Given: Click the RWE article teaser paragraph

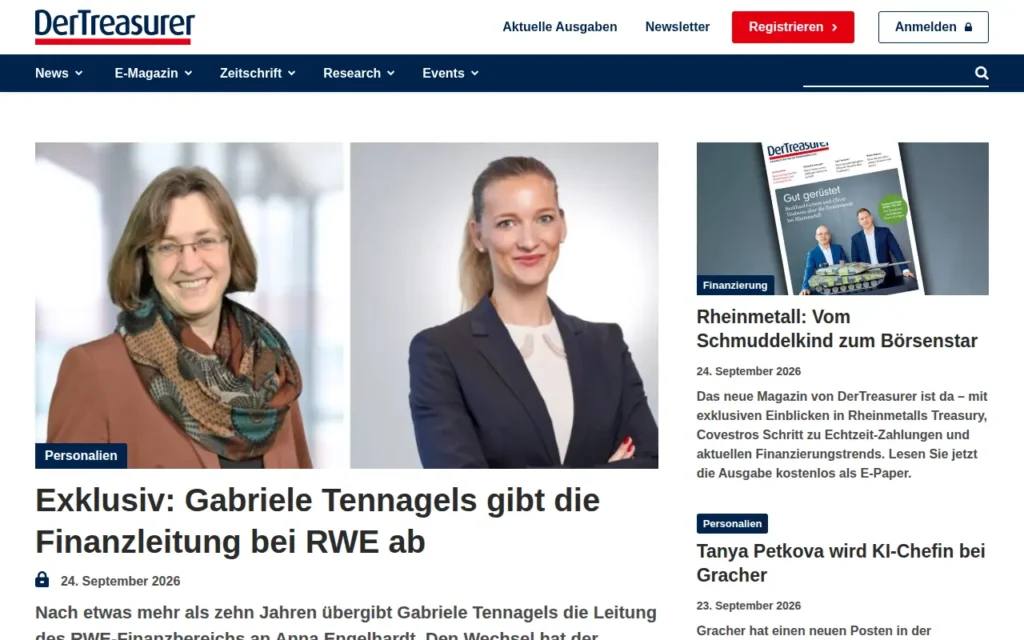Looking at the screenshot, I should pos(346,624).
